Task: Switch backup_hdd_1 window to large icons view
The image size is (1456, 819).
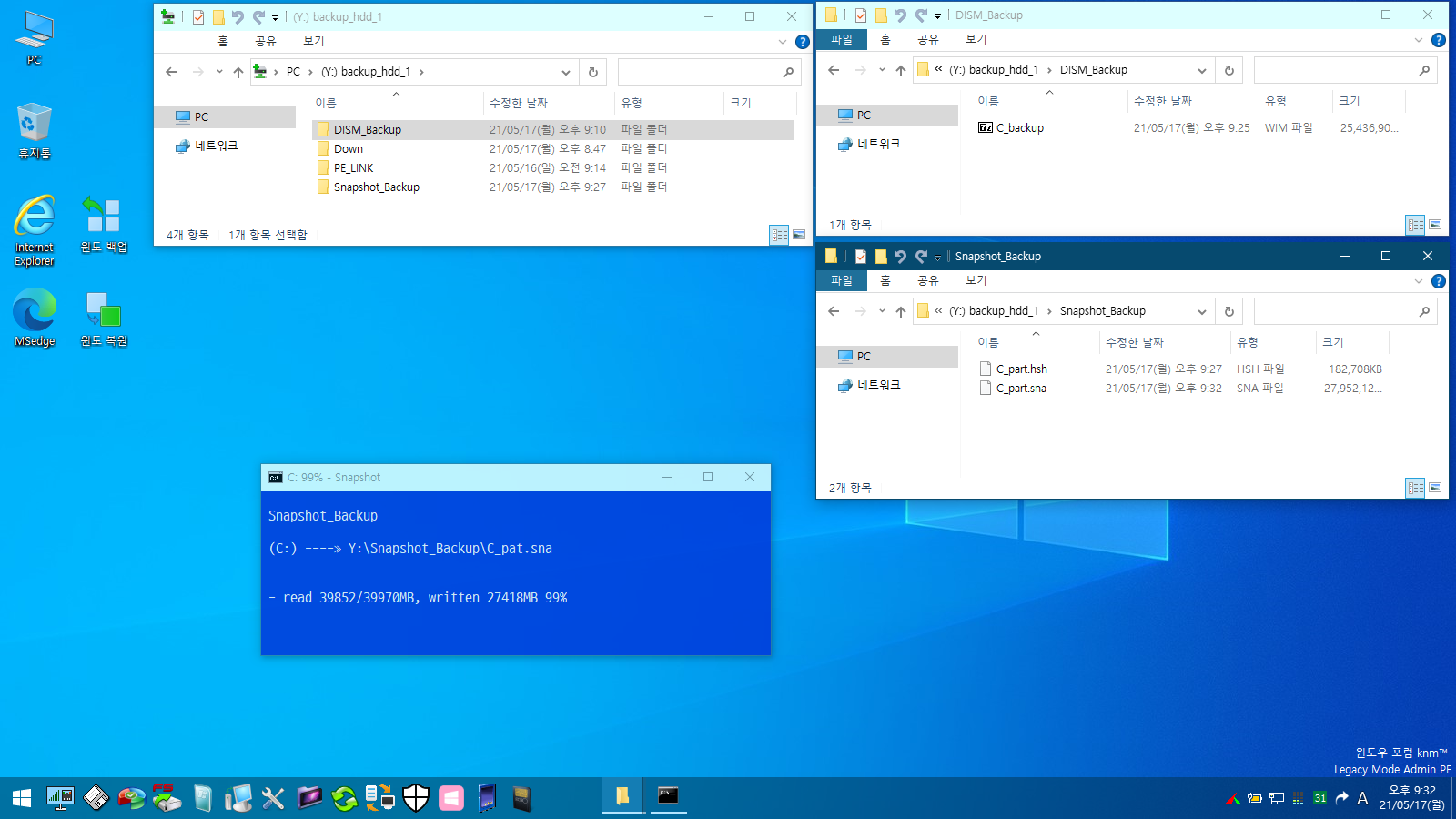Action: (x=799, y=235)
